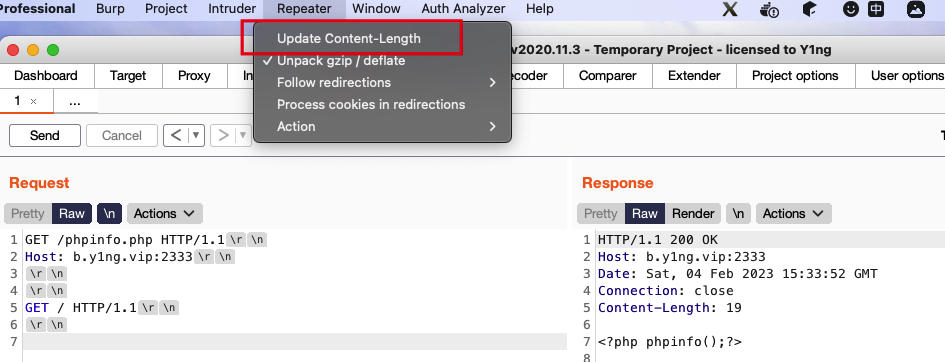Viewport: 945px width, 362px height.
Task: Click the Send button
Action: tap(45, 136)
